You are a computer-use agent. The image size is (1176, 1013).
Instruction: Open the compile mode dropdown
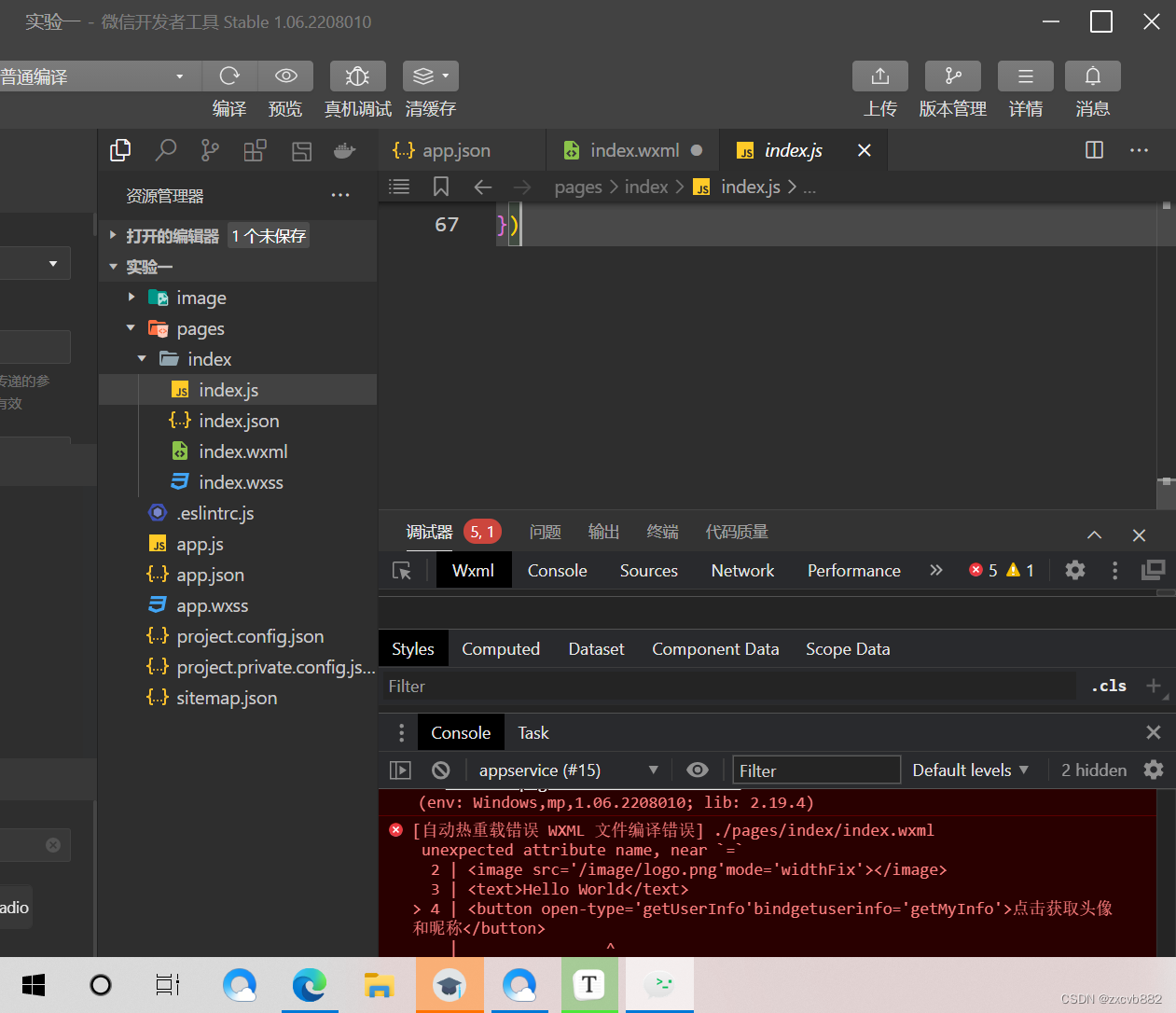point(101,76)
